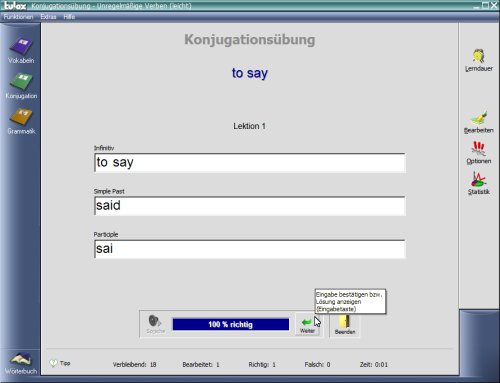Click the Sprache speaker icon
The height and width of the screenshot is (383, 500).
click(x=155, y=324)
